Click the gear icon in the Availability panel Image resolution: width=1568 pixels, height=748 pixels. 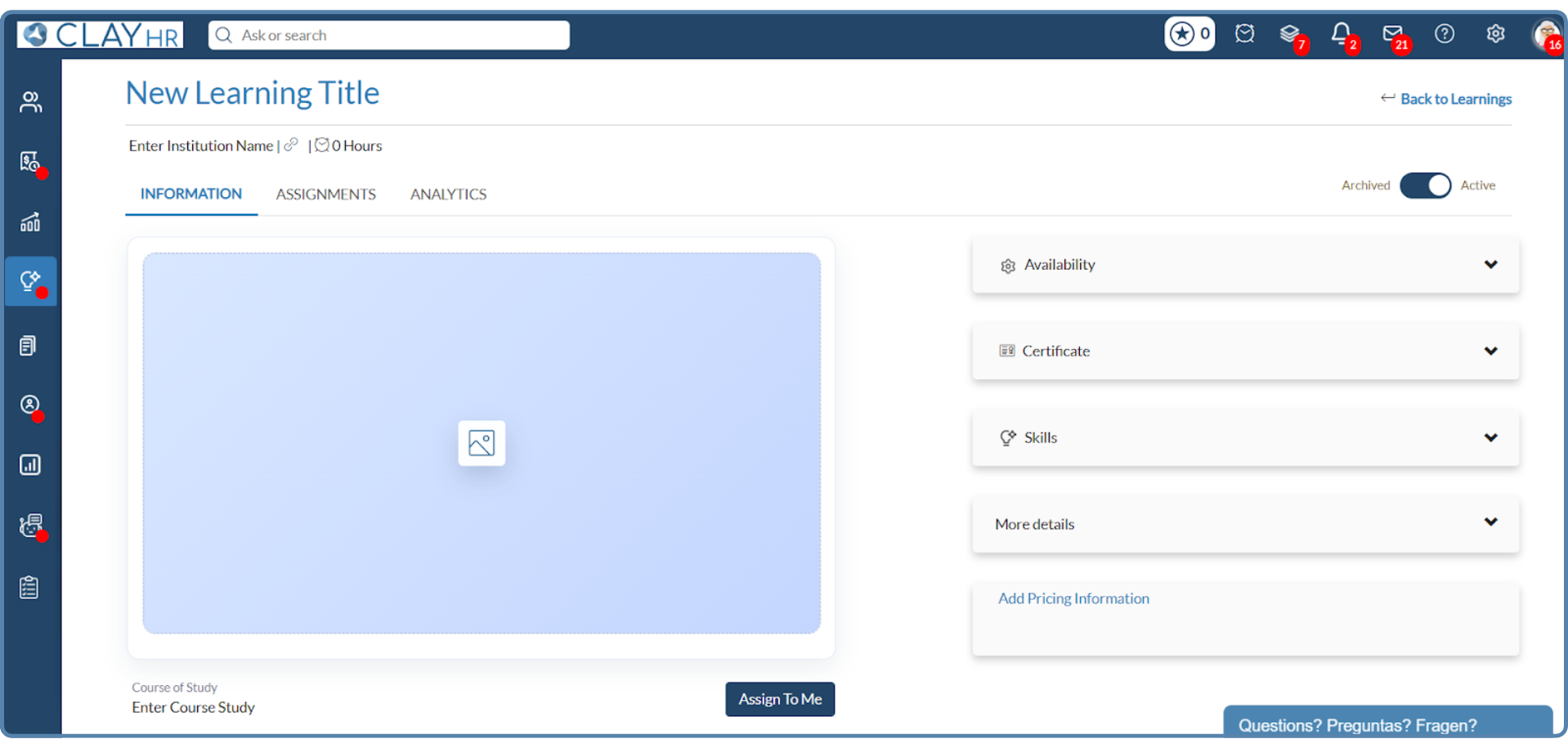pyautogui.click(x=1008, y=266)
